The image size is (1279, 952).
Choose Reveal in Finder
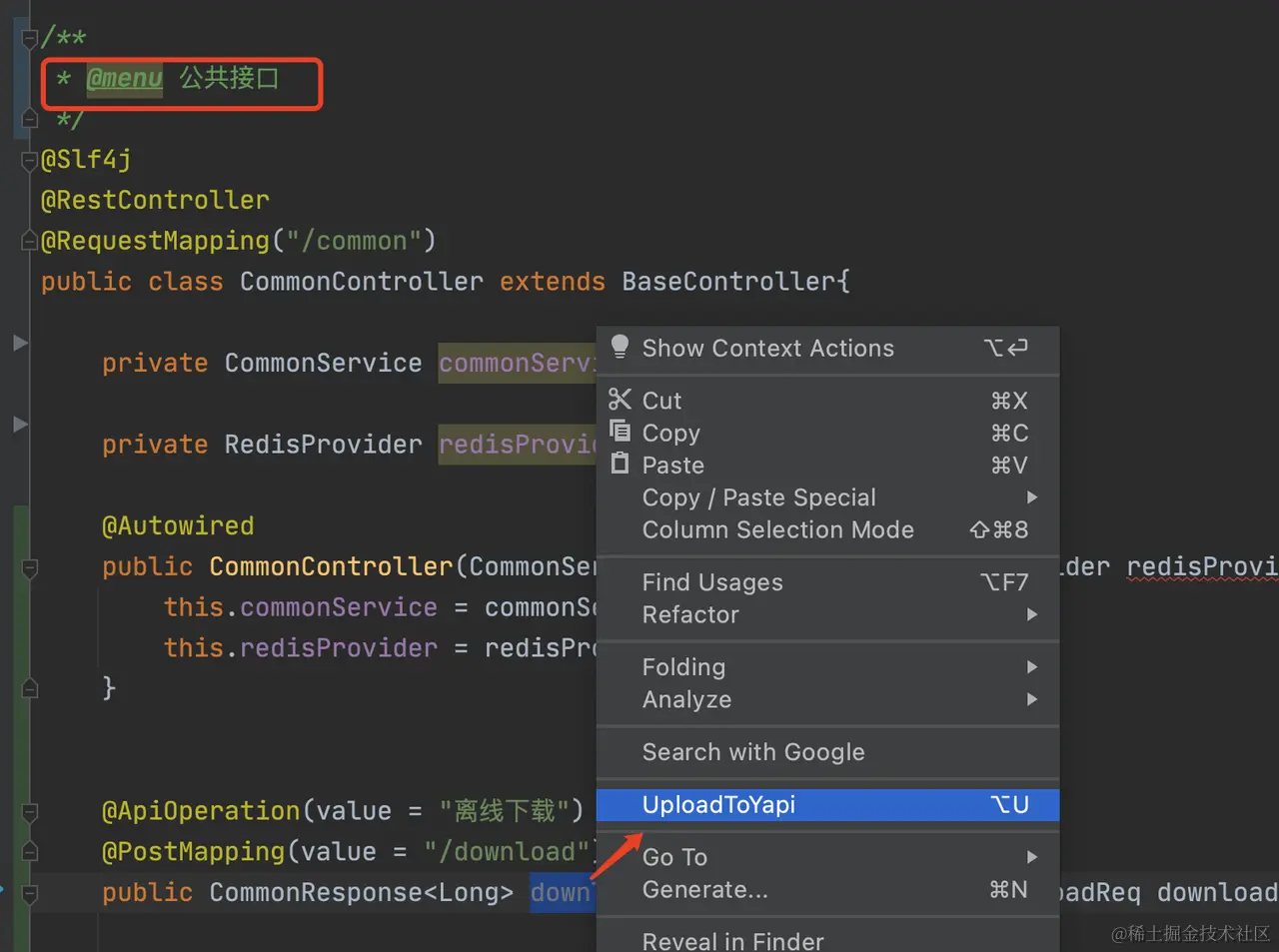[827, 940]
